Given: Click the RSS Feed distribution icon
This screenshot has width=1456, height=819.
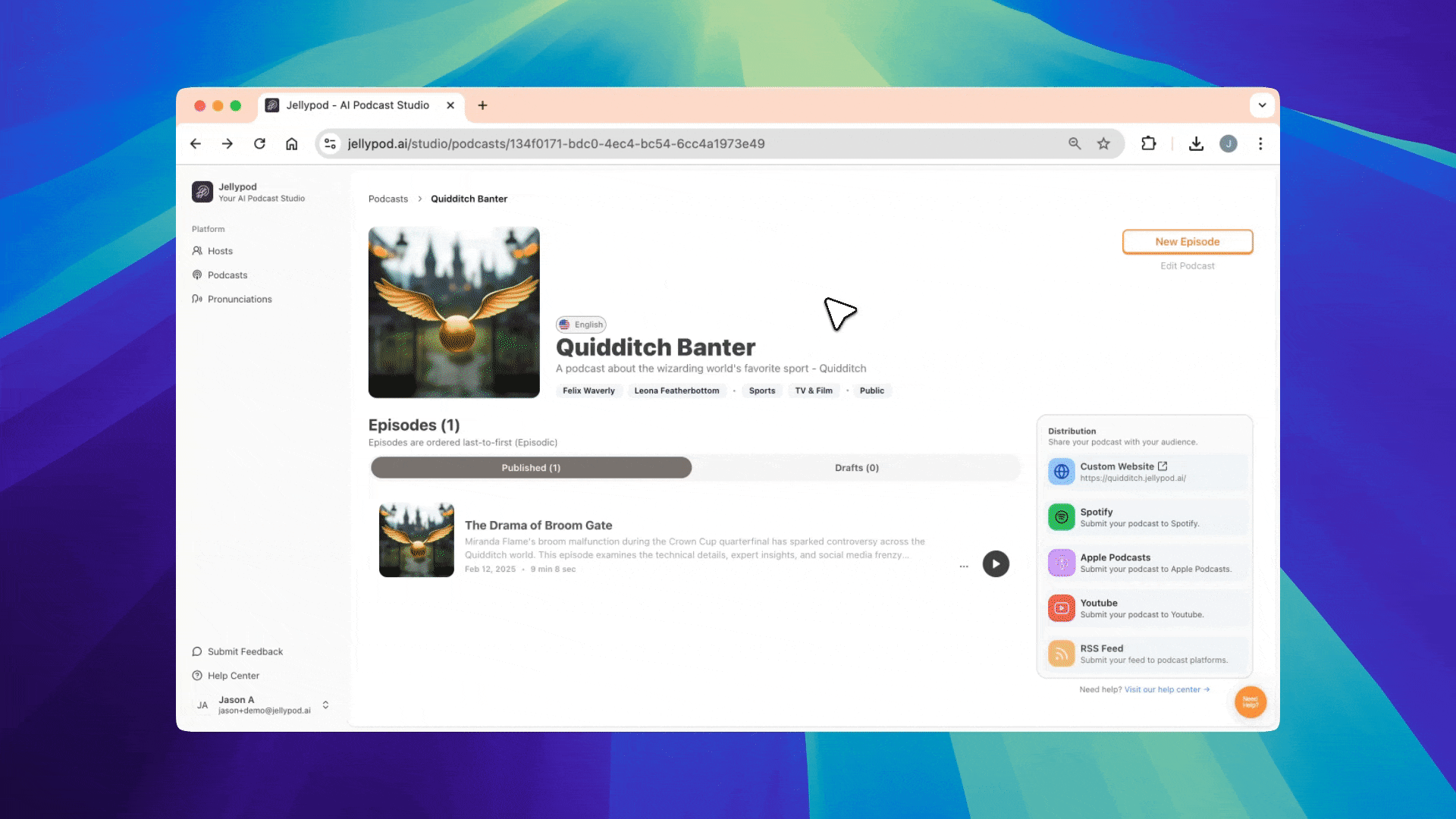Looking at the screenshot, I should click(1061, 653).
